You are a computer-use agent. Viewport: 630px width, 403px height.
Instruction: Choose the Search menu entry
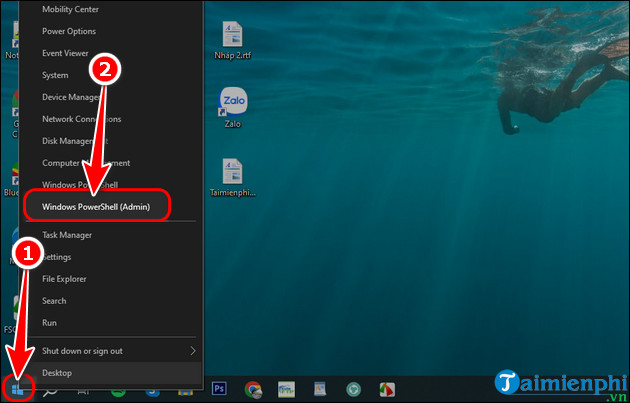[111, 301]
